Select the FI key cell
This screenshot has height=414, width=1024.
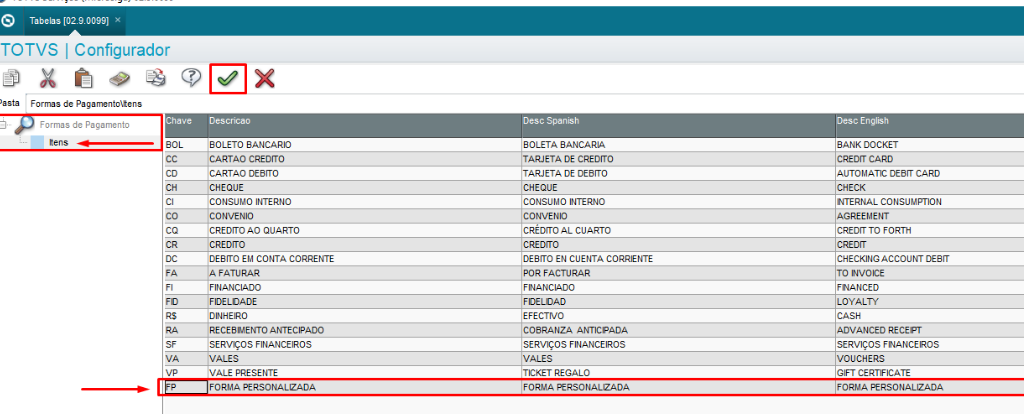(x=185, y=287)
